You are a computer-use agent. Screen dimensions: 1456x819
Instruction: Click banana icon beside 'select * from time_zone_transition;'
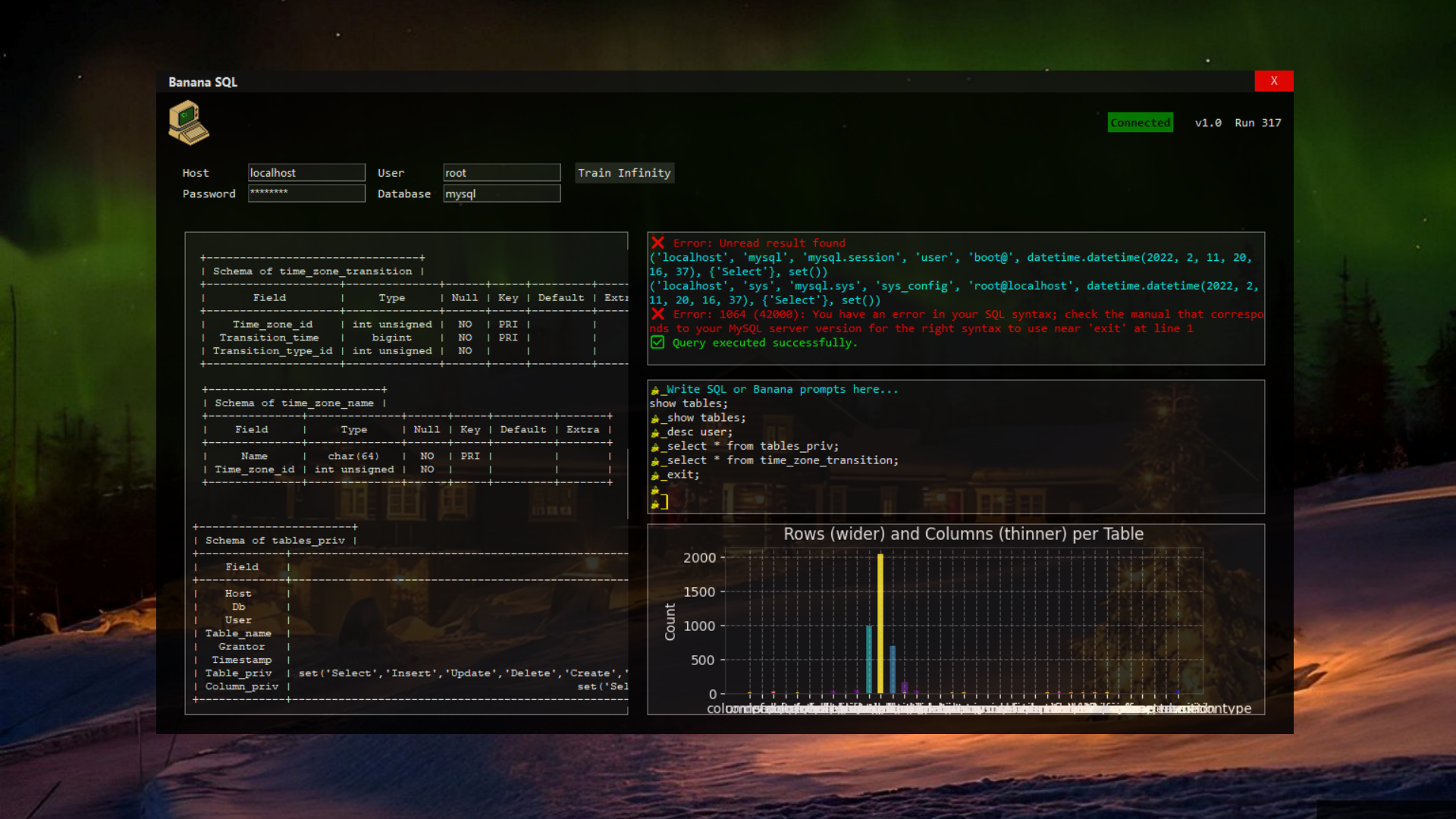[x=655, y=461]
